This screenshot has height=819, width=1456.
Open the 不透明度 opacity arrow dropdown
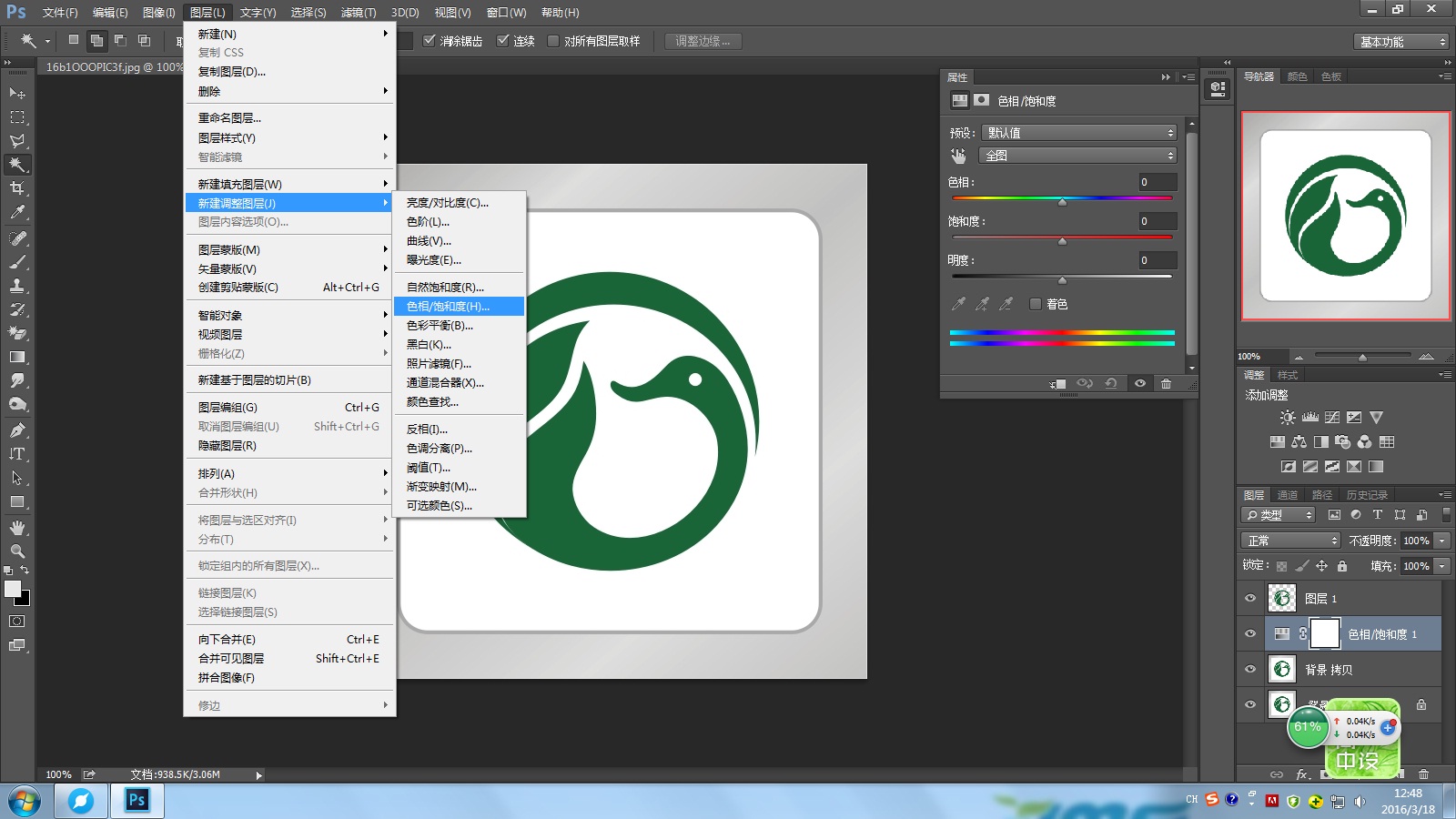tap(1442, 541)
